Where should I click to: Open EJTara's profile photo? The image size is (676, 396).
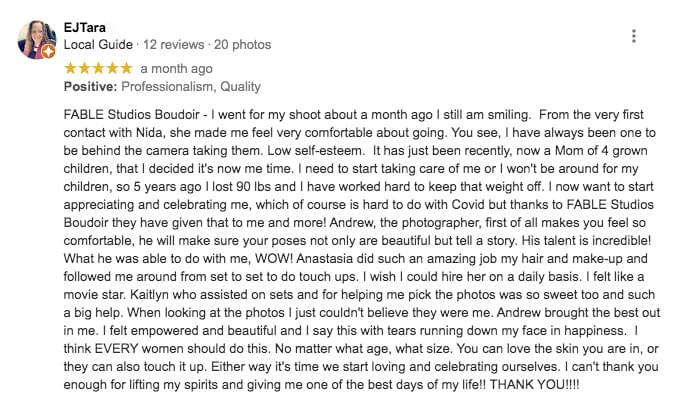pos(36,40)
